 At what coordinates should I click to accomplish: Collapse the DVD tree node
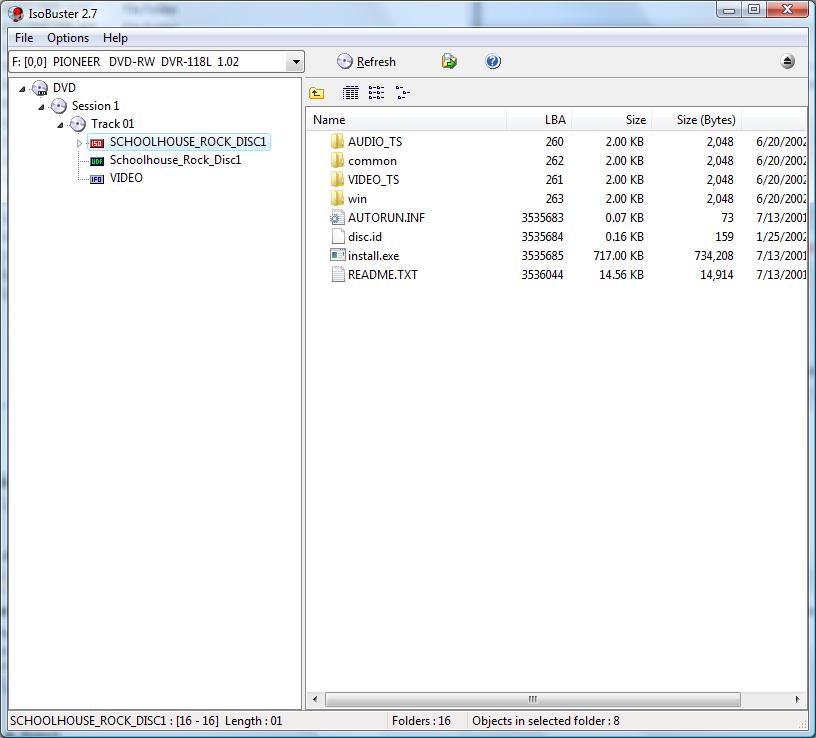[x=22, y=89]
